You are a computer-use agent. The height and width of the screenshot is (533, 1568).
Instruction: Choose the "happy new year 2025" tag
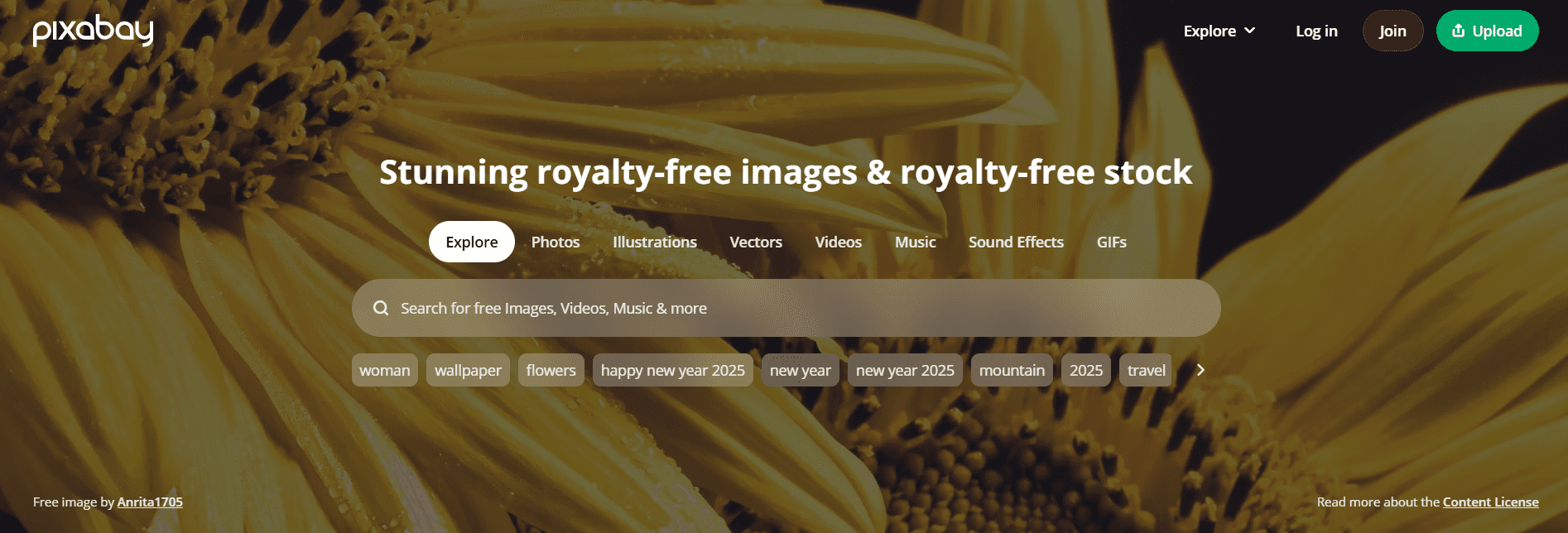[x=673, y=370]
